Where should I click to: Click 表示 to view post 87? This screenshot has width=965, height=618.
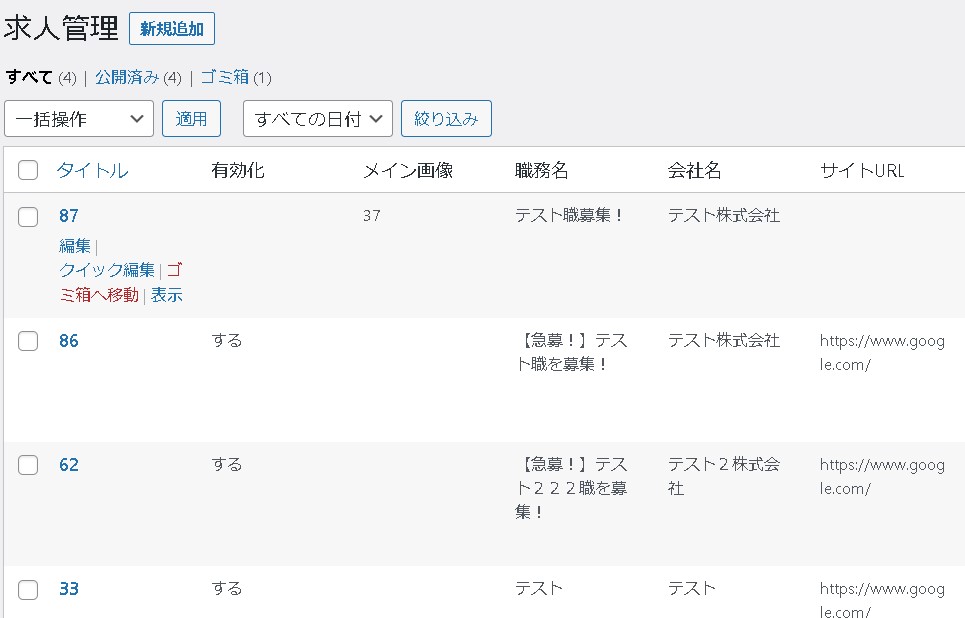click(x=167, y=295)
